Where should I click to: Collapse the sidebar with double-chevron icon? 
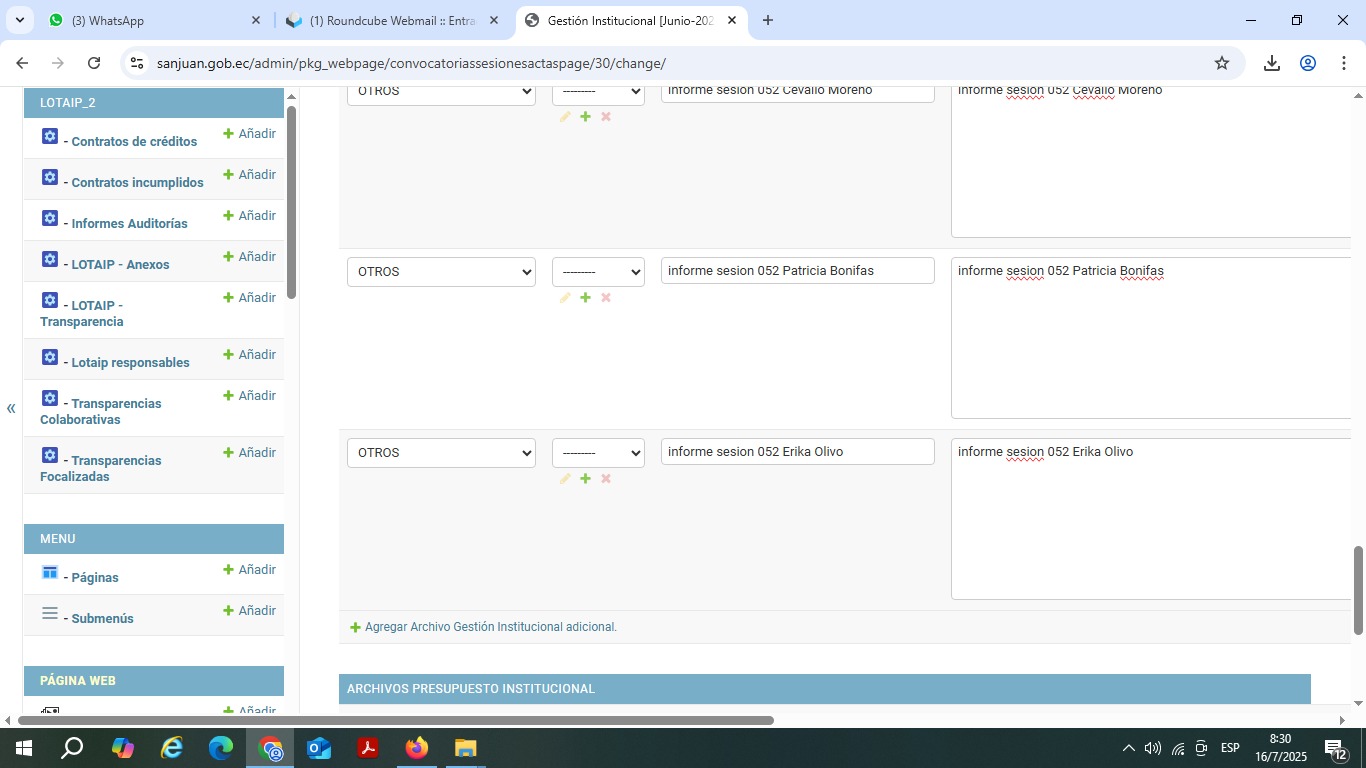pyautogui.click(x=11, y=408)
